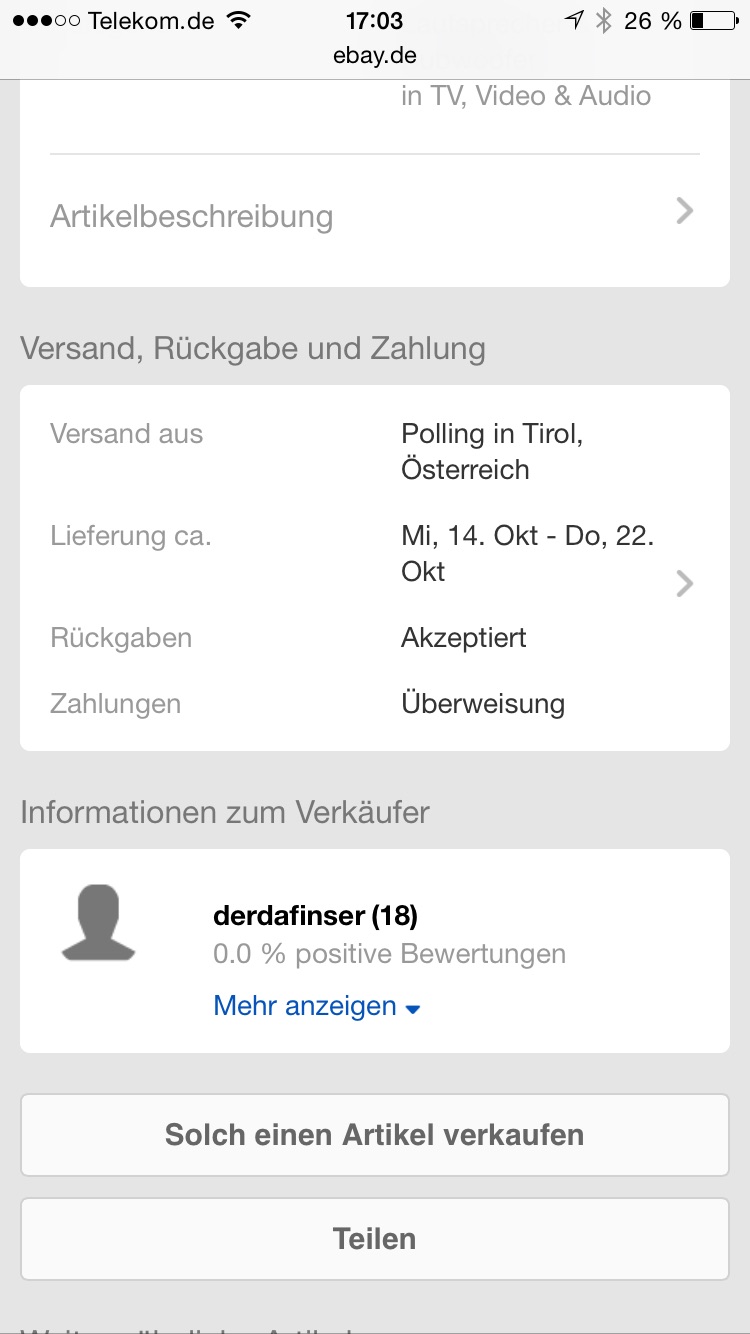Tap the Lieferung ca. delivery date row

(x=375, y=554)
